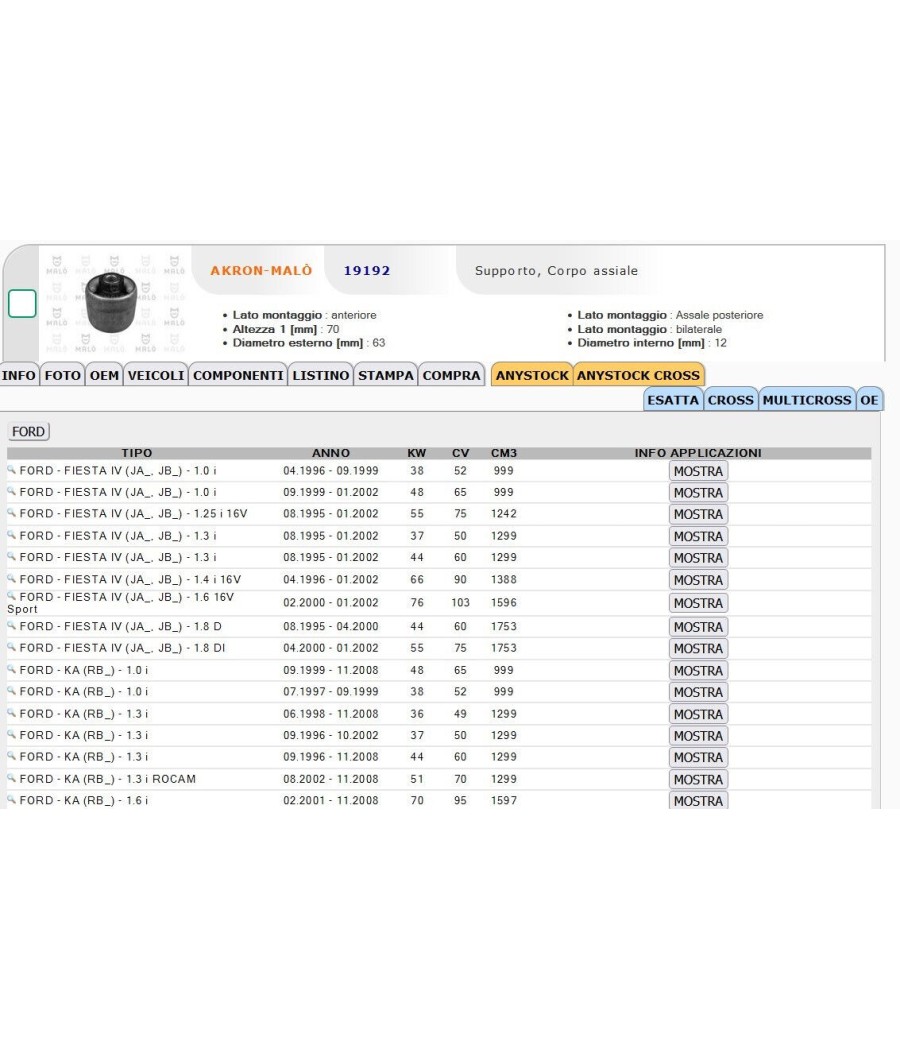Click magnifier icon for KA 1.6 i

[x=11, y=799]
